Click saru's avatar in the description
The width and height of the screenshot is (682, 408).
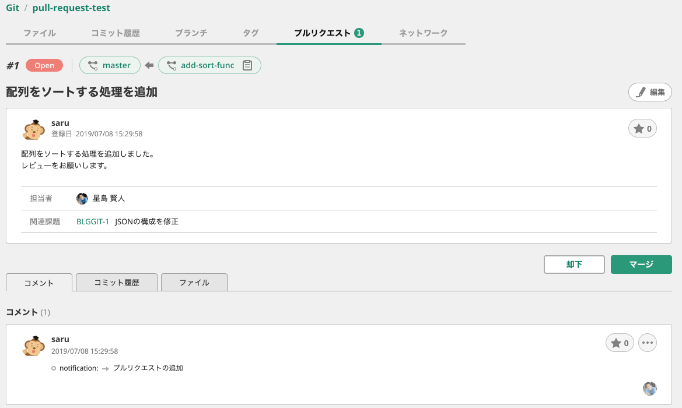point(33,130)
